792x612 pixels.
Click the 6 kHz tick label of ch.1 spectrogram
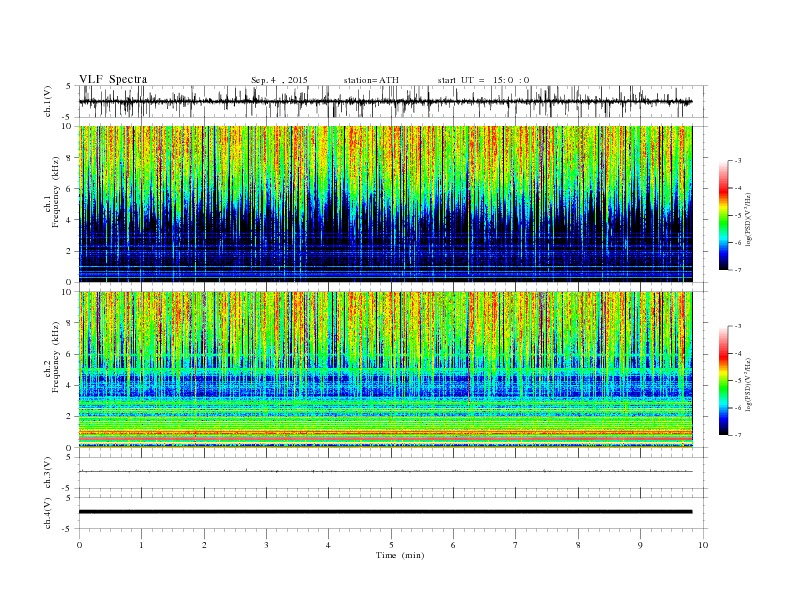[69, 189]
